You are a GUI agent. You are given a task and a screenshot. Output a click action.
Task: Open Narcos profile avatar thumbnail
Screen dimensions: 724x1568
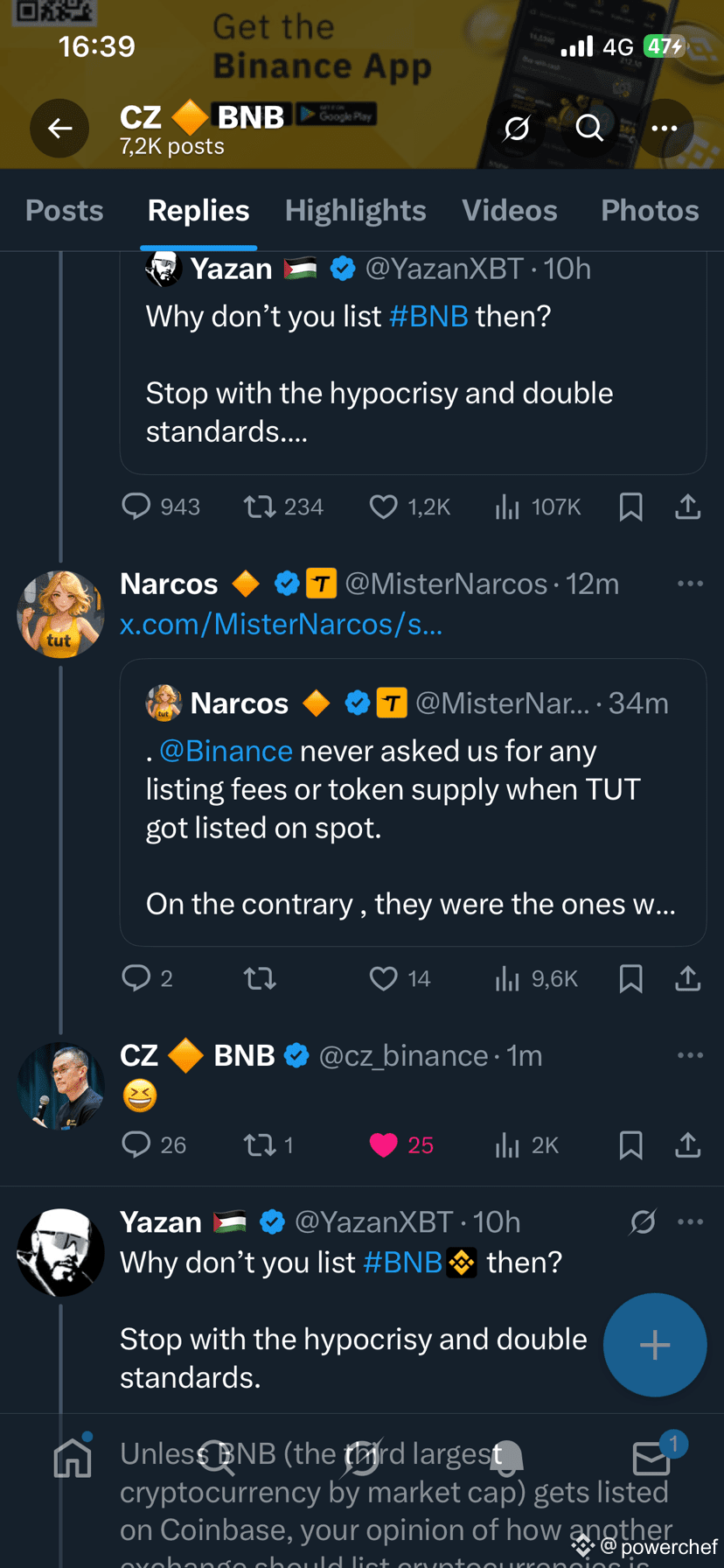tap(60, 614)
